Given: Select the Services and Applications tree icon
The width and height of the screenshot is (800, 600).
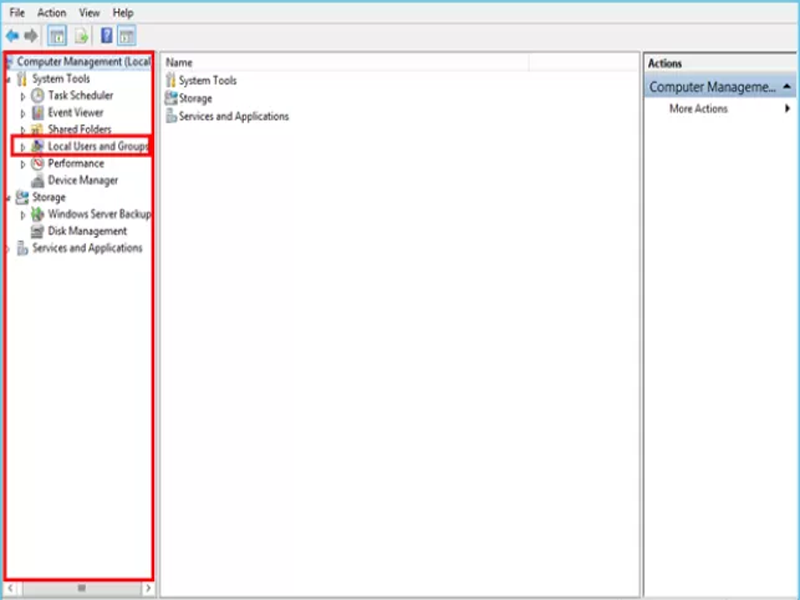Looking at the screenshot, I should pos(22,248).
